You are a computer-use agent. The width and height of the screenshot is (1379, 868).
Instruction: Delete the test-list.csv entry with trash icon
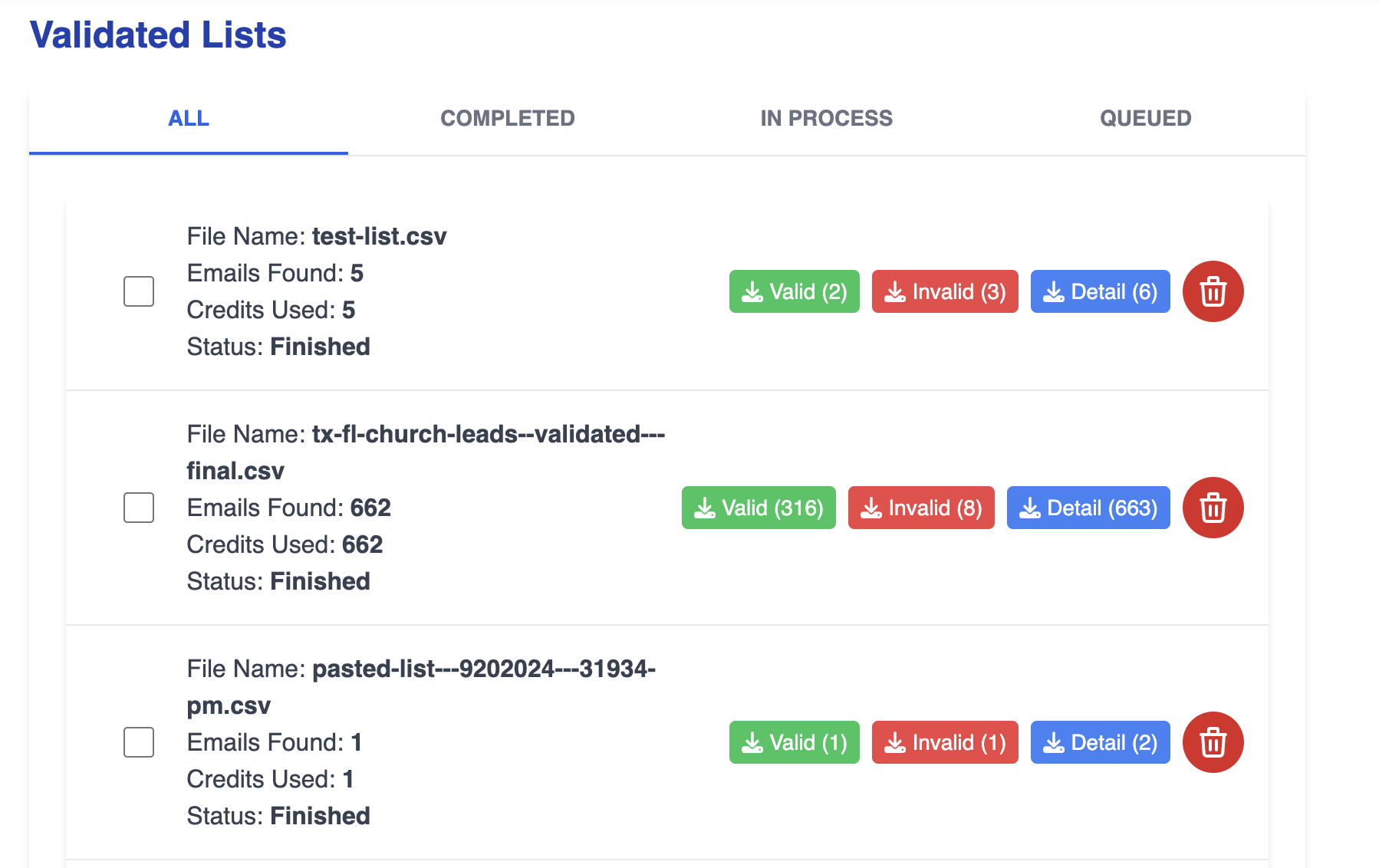click(1213, 291)
